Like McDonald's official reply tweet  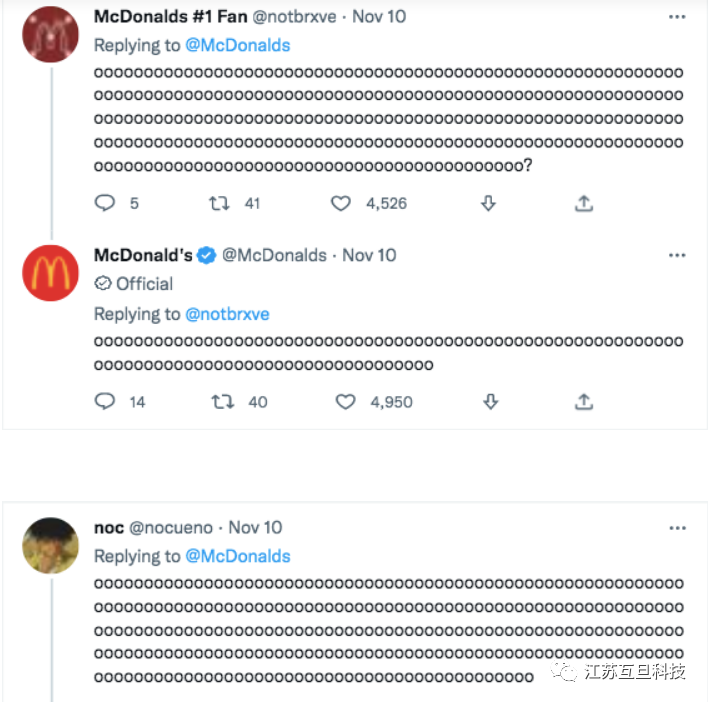coord(345,402)
